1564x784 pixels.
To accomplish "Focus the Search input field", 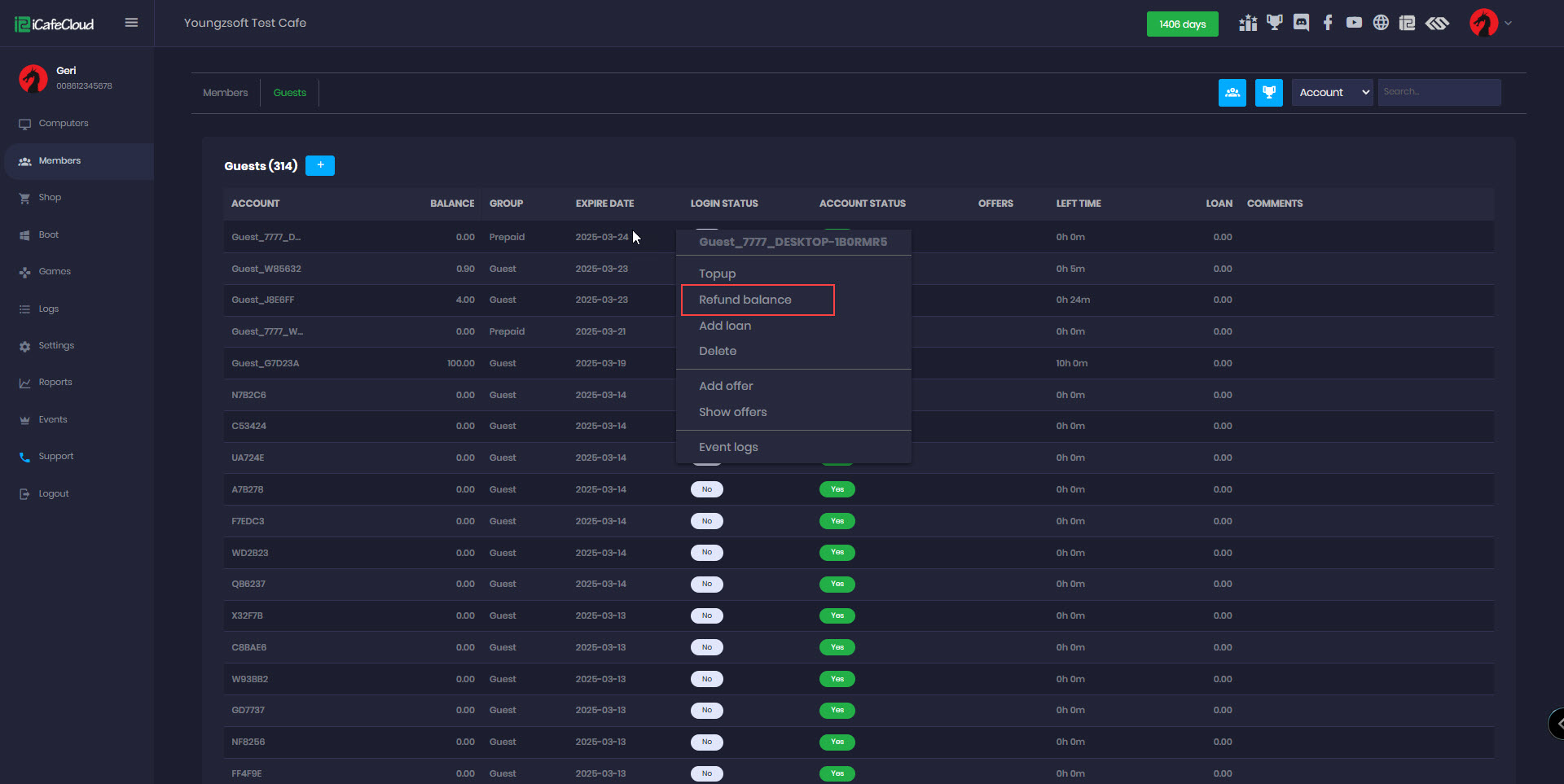I will (x=1439, y=92).
